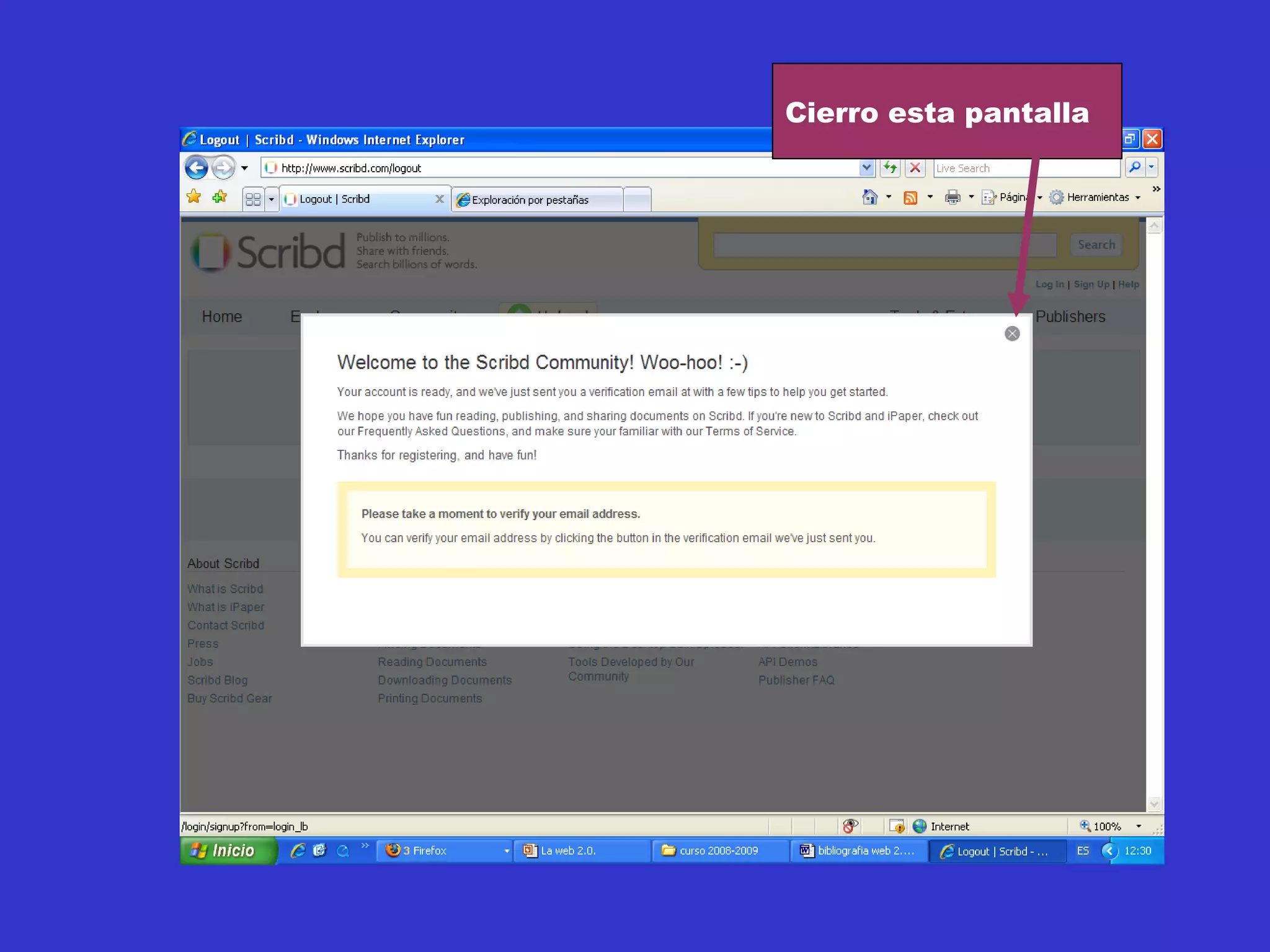Click the Add to Favorites icon

(x=220, y=197)
